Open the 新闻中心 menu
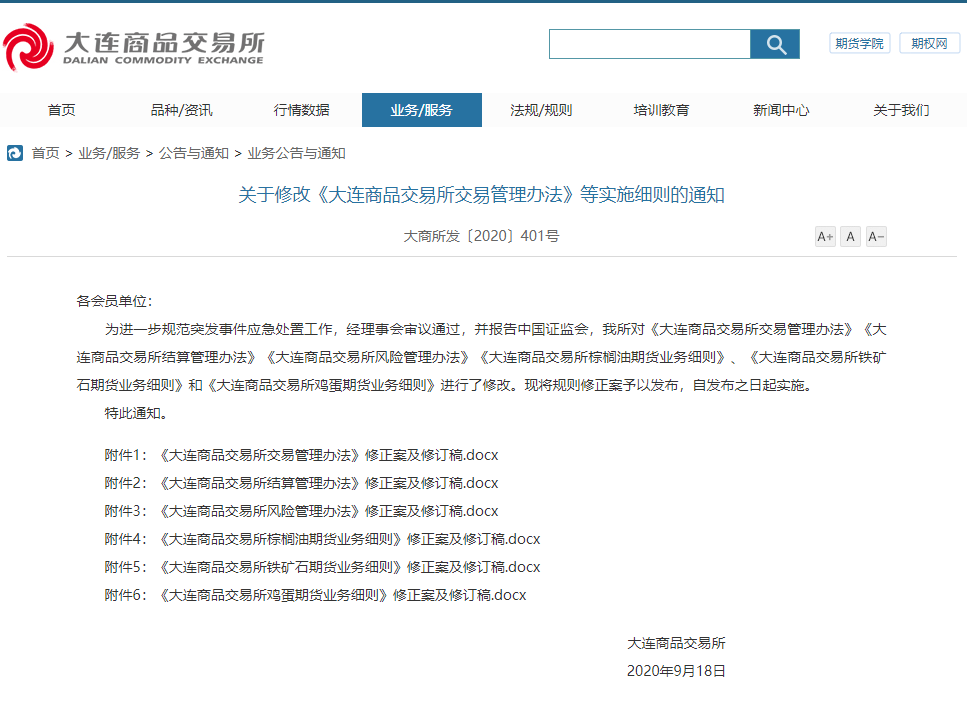This screenshot has width=967, height=704. click(781, 110)
